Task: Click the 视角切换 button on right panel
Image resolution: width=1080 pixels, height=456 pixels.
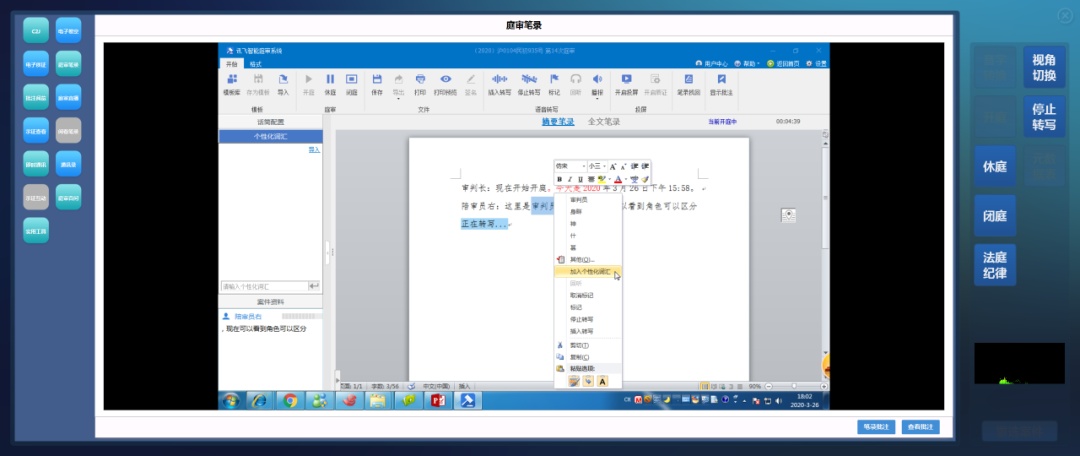Action: [1043, 68]
